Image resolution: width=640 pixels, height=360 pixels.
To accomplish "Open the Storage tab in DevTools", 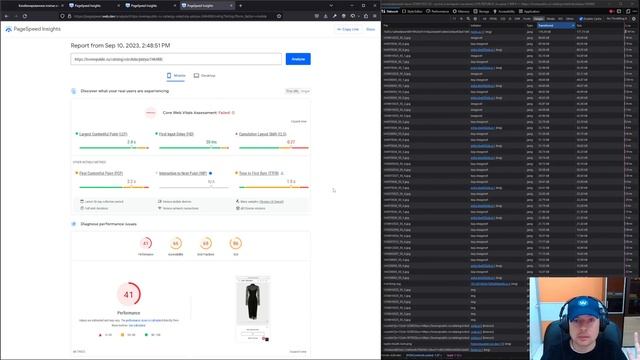I will coord(482,11).
